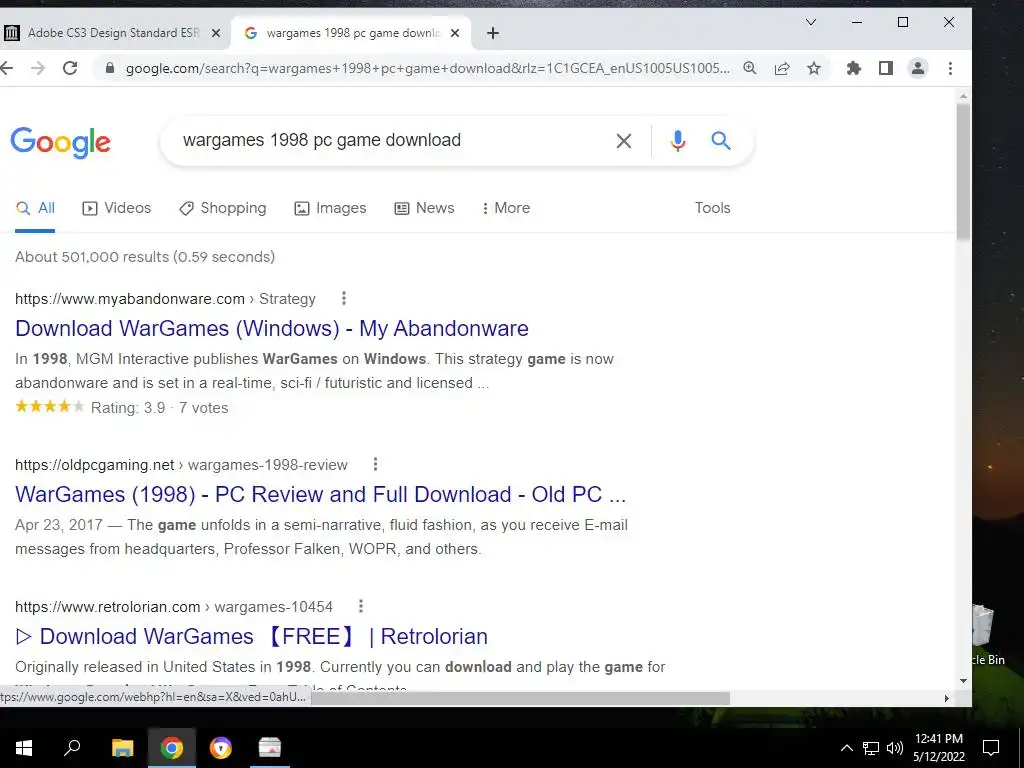
Task: Open the Chrome profile avatar
Action: point(918,68)
